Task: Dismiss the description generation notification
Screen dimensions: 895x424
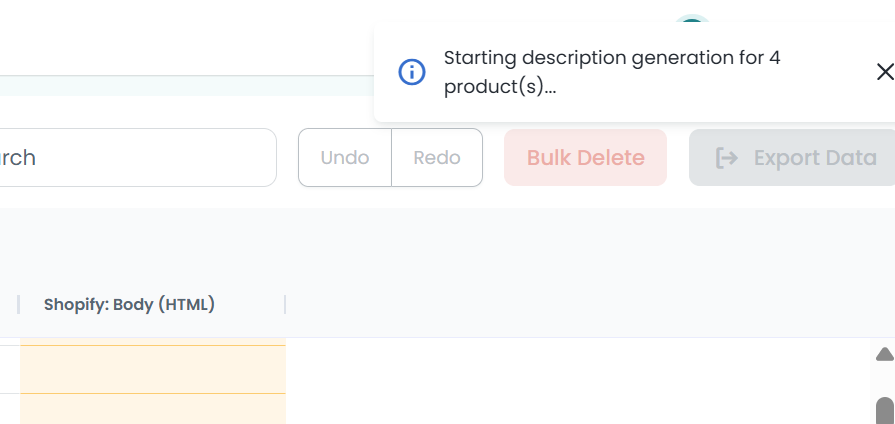Action: 884,72
